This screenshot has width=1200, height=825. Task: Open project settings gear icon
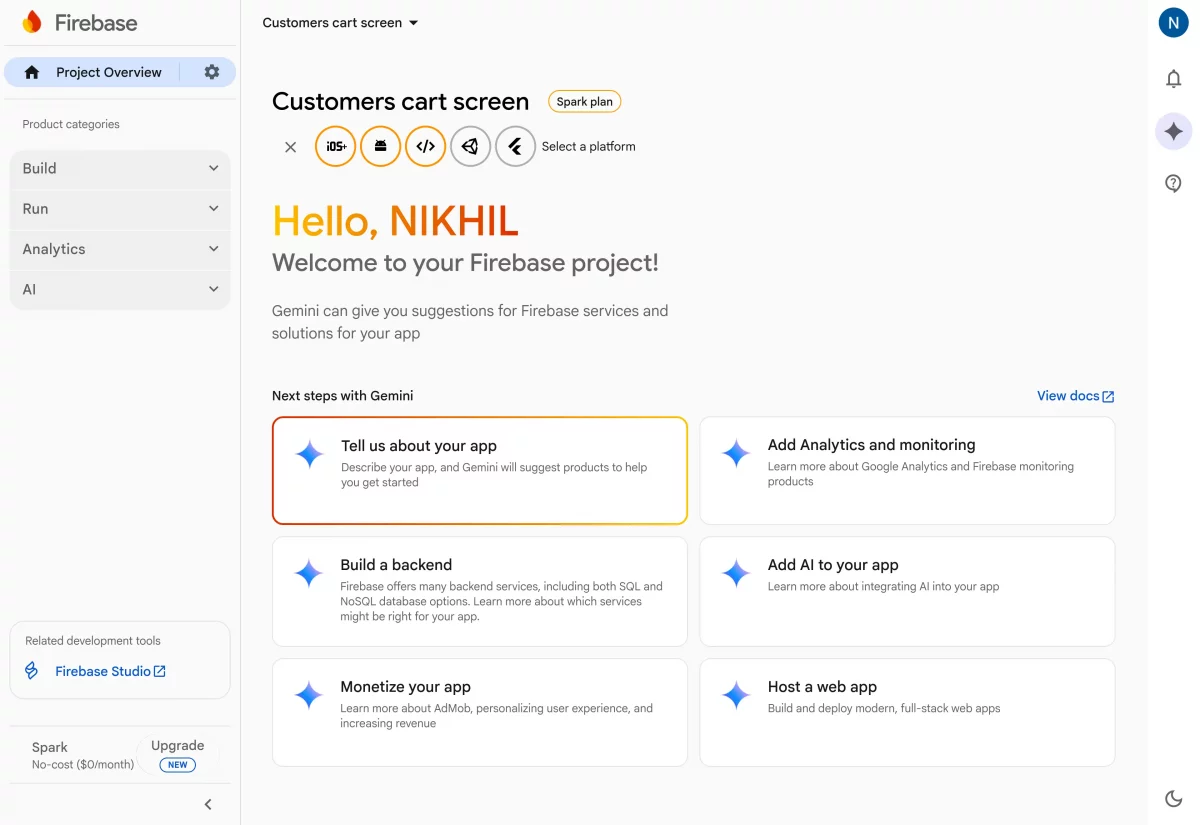(211, 72)
